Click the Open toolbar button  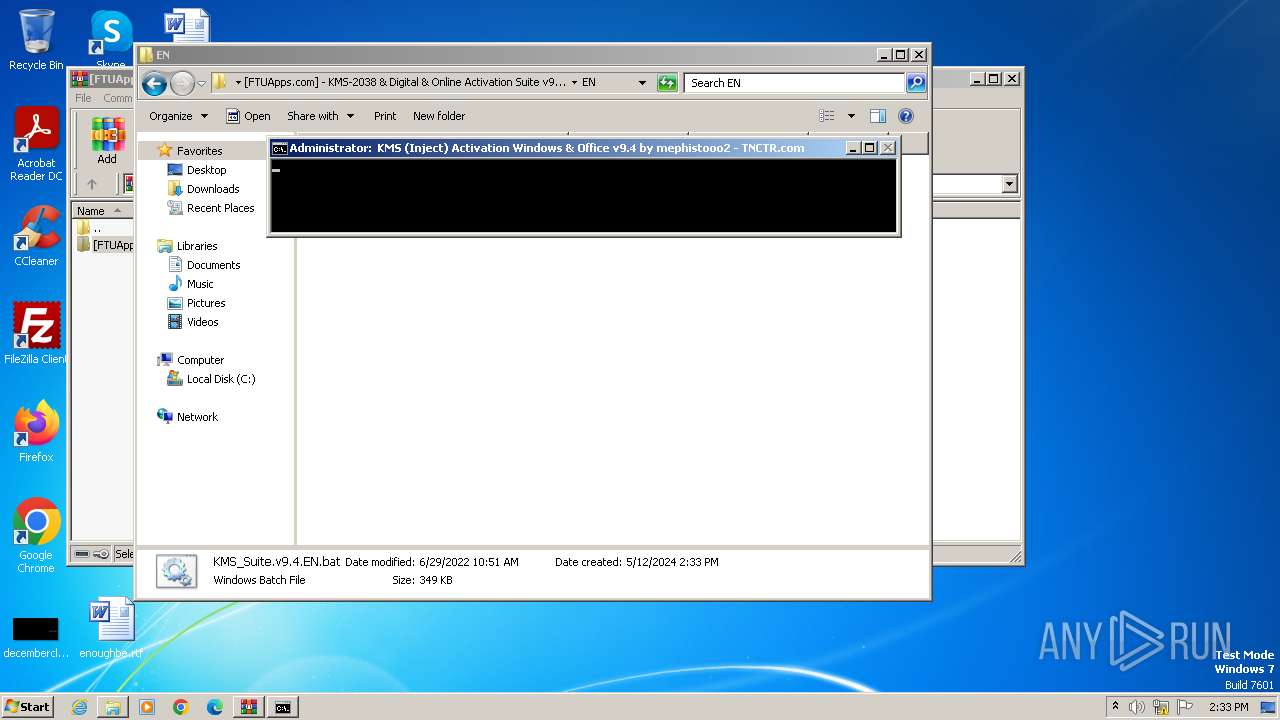click(x=248, y=116)
